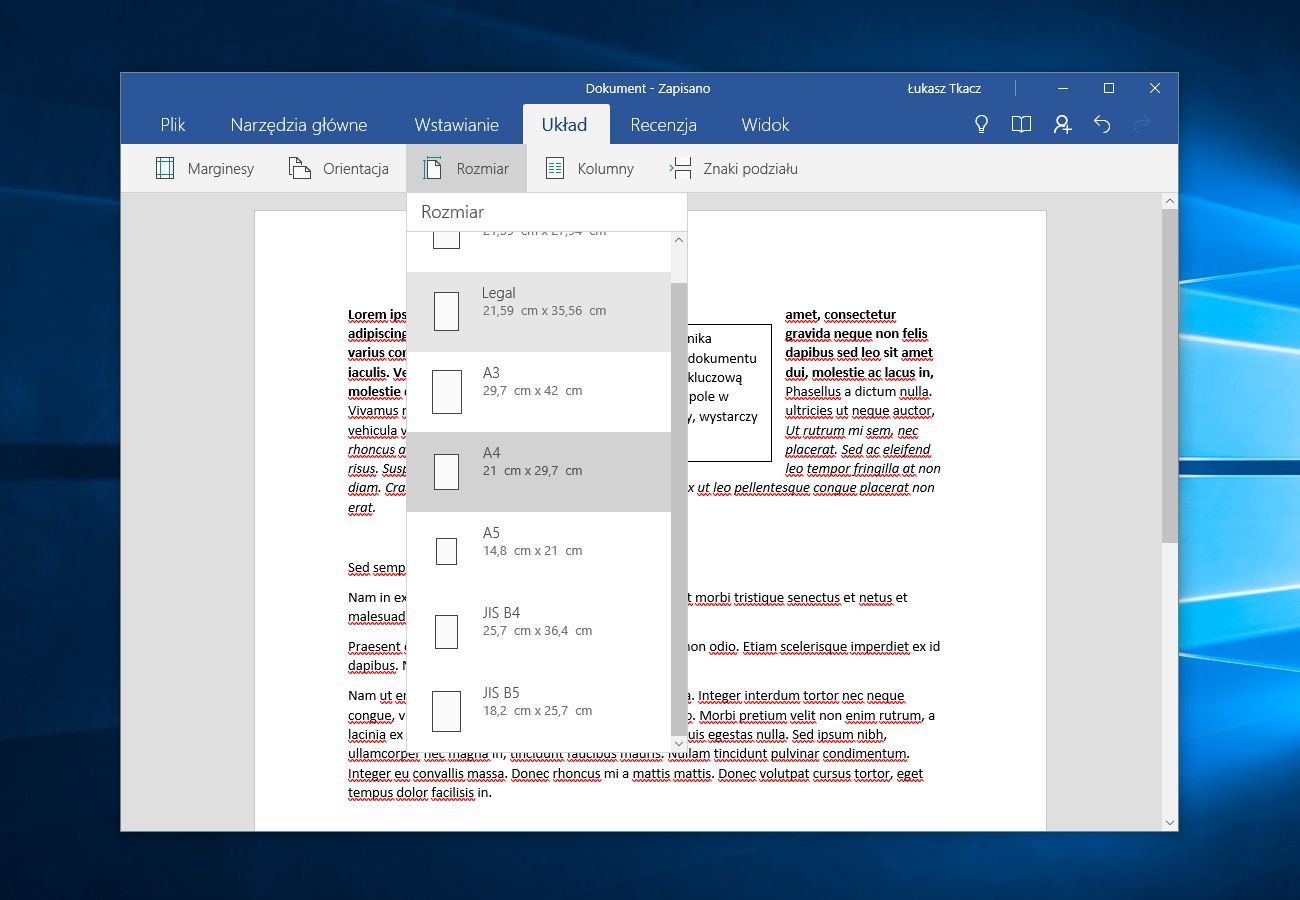Click the Rozmiar panel header text
Image resolution: width=1300 pixels, height=900 pixels.
pyautogui.click(x=452, y=212)
